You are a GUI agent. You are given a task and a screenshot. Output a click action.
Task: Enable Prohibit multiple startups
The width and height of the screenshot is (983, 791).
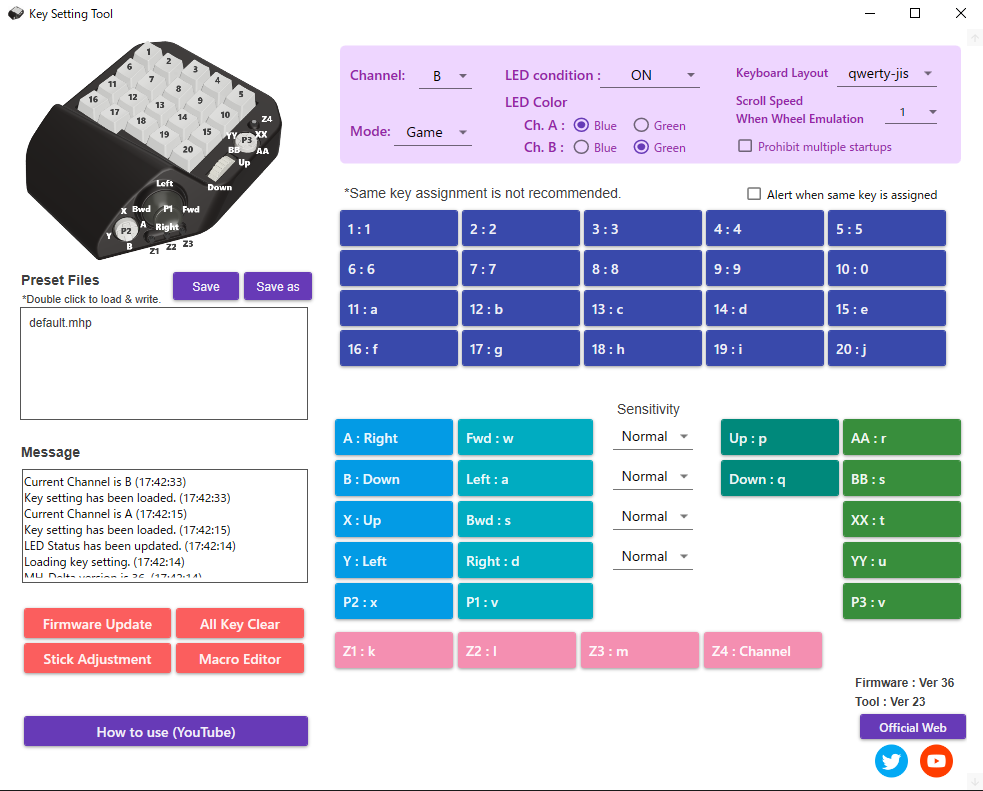(744, 146)
